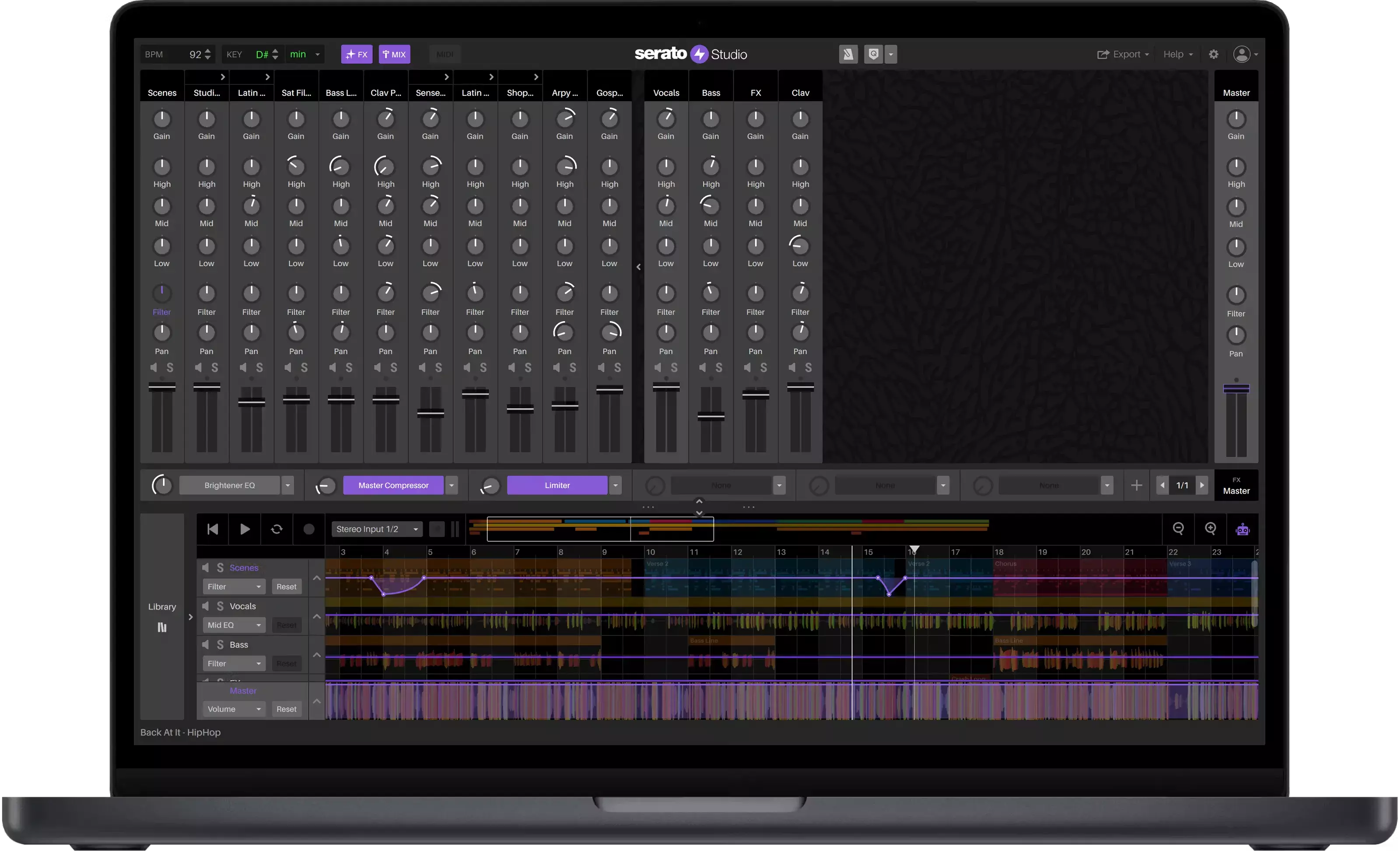This screenshot has height=851, width=1400.
Task: Toggle the loop playback icon
Action: (276, 529)
